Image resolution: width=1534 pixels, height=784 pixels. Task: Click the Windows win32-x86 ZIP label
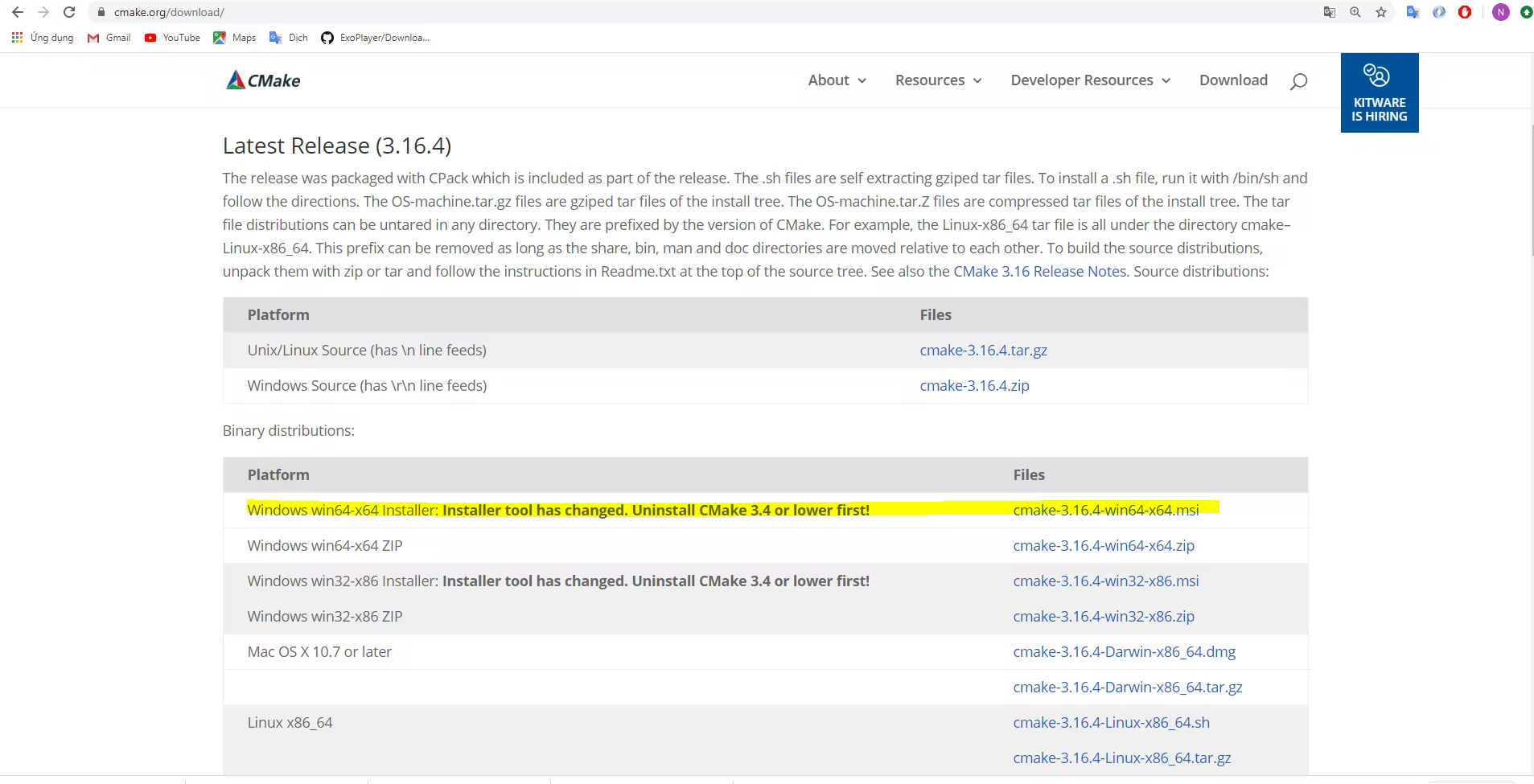(325, 616)
